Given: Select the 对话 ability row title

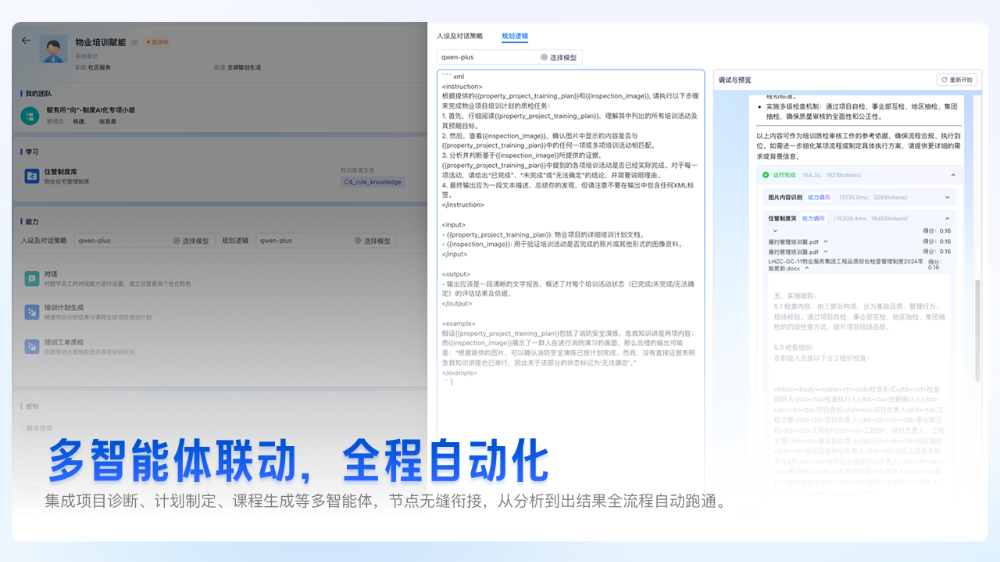Looking at the screenshot, I should point(51,274).
